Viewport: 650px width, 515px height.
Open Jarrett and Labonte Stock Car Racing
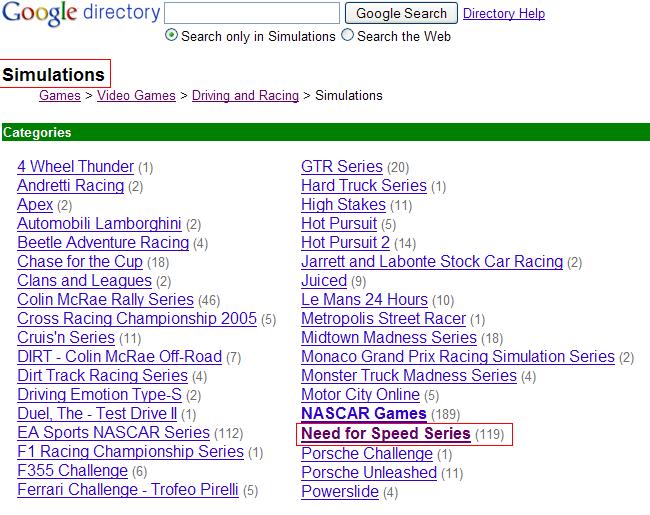tap(432, 262)
